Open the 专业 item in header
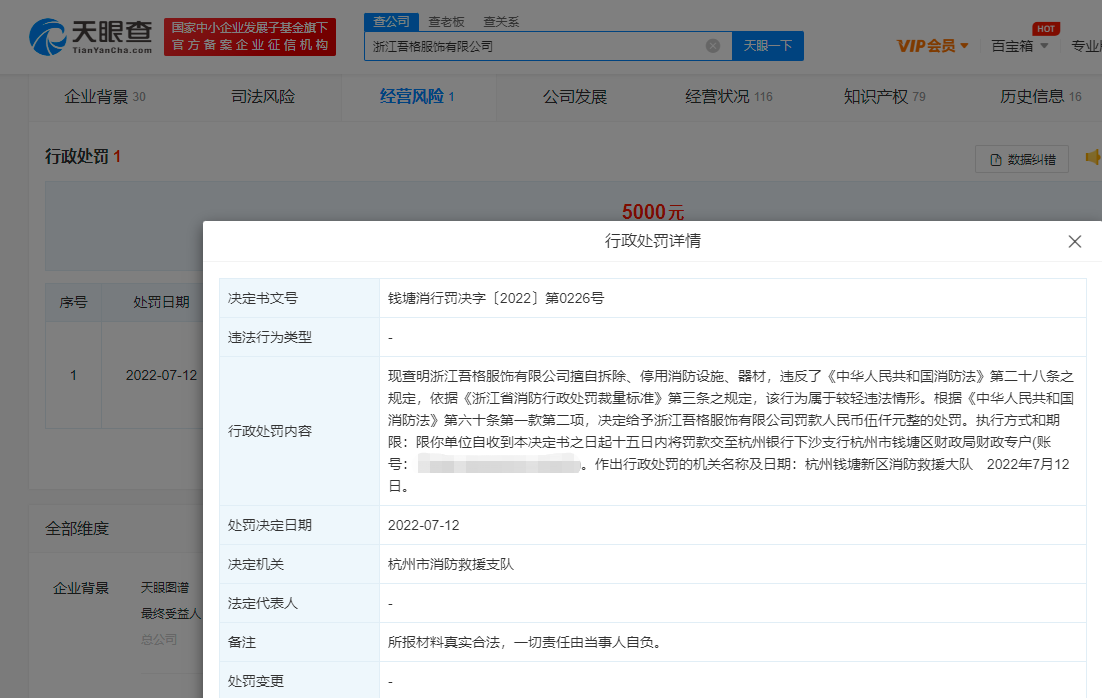 tap(1086, 46)
